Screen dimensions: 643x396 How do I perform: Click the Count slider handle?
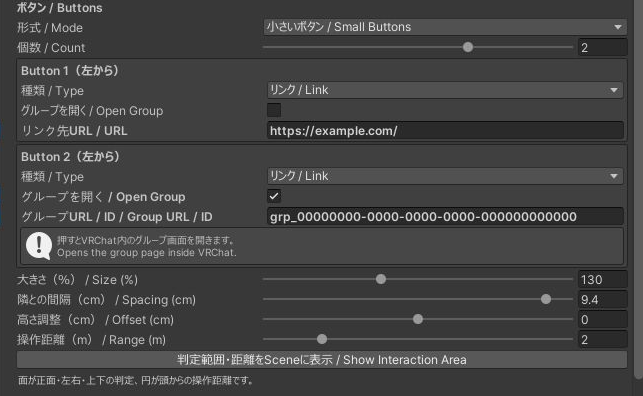[468, 47]
